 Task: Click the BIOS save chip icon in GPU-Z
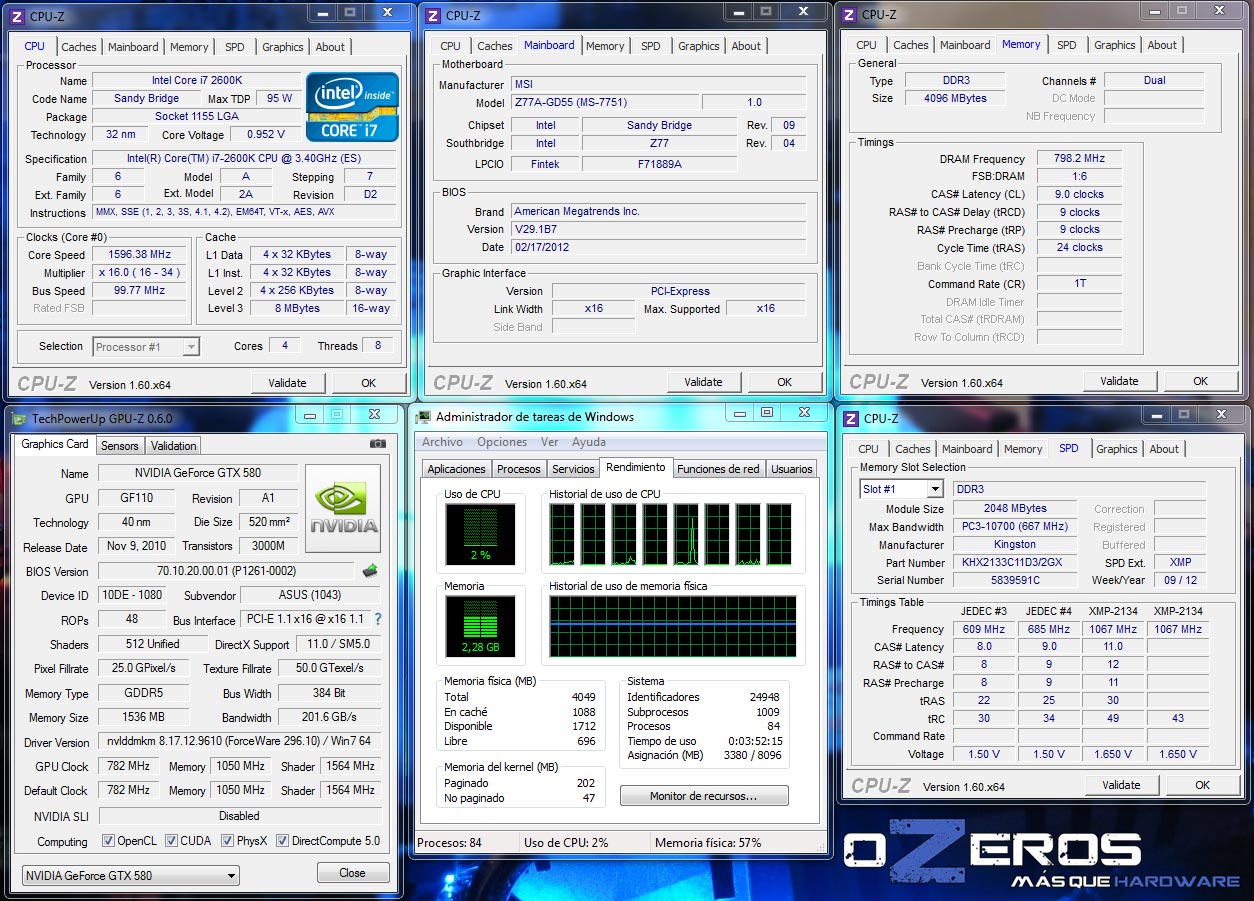(370, 571)
